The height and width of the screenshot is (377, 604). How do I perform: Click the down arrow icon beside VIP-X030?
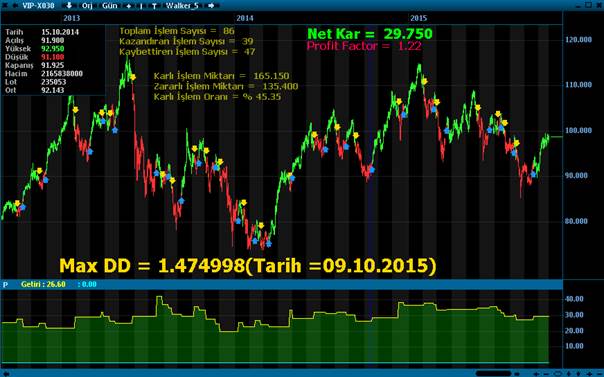pyautogui.click(x=69, y=5)
